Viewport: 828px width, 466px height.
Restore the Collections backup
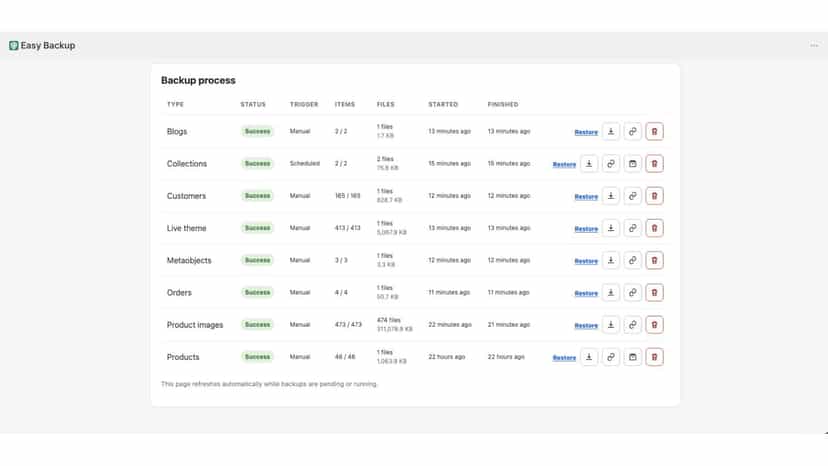click(564, 164)
